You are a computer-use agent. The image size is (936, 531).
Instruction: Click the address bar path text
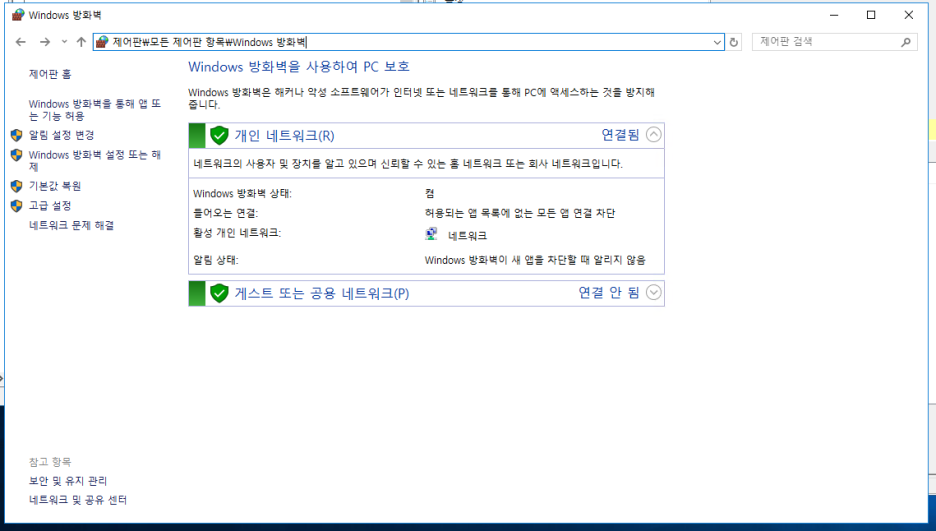pos(210,42)
